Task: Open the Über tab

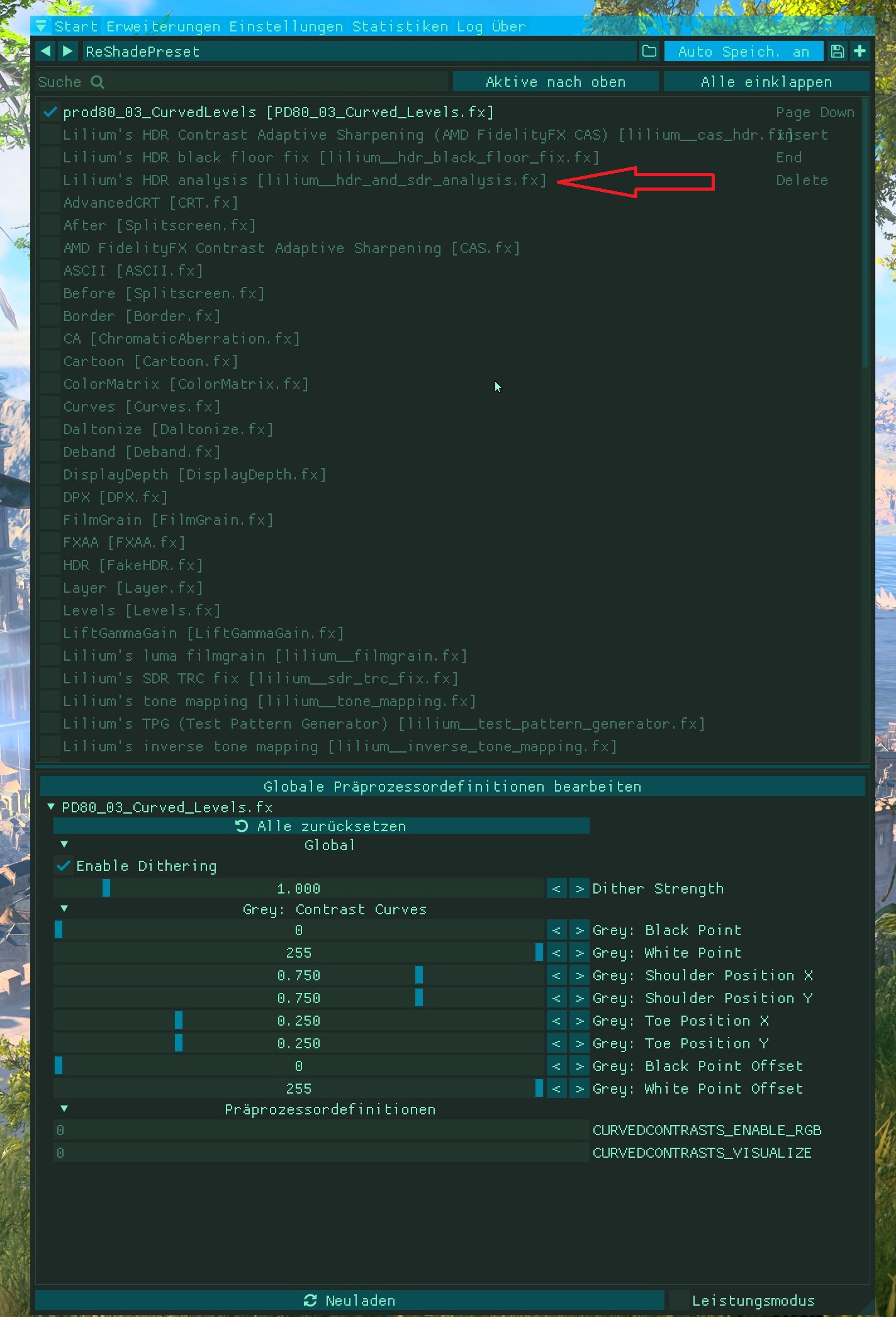Action: pyautogui.click(x=508, y=26)
